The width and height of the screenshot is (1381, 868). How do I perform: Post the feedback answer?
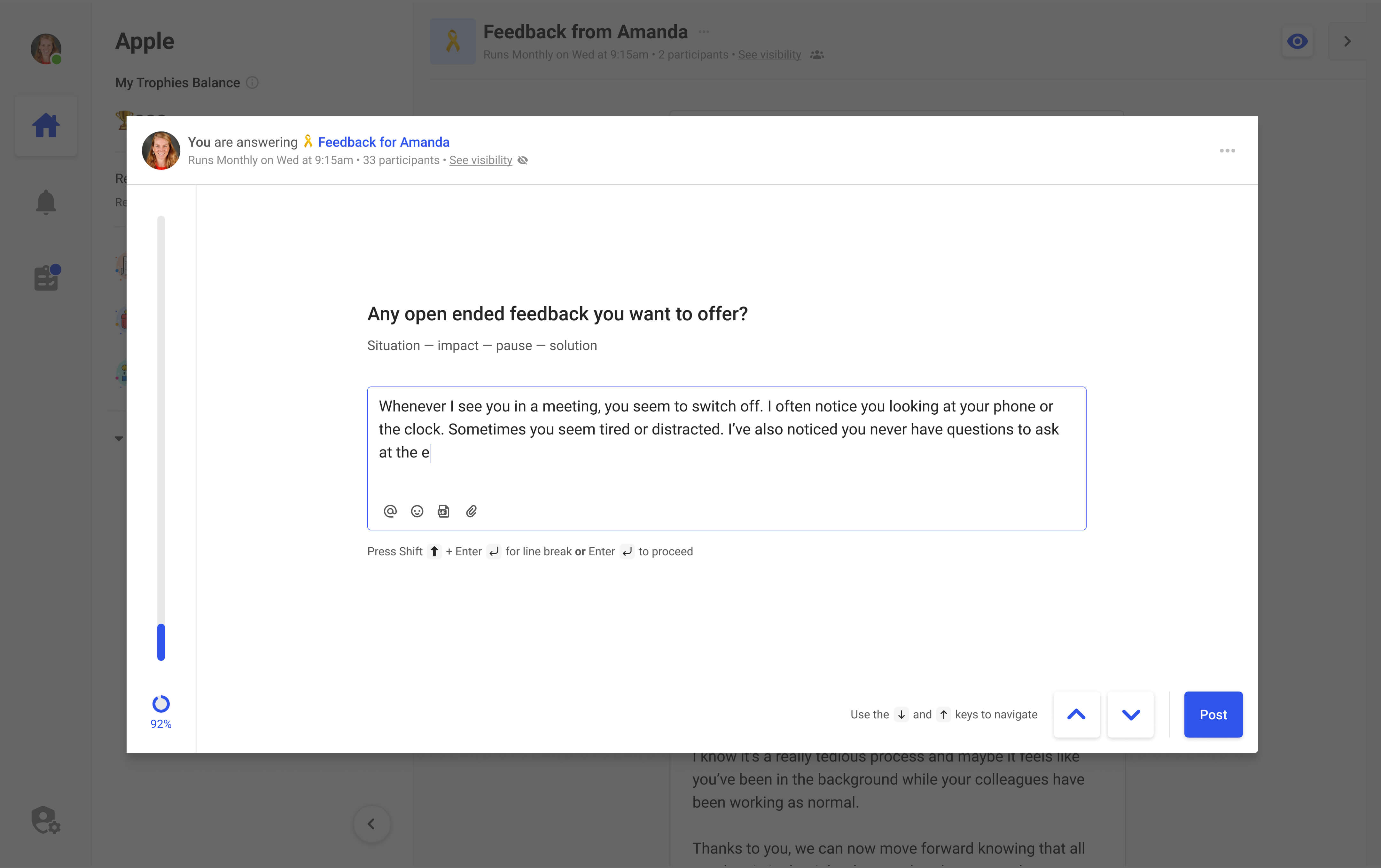(1213, 714)
